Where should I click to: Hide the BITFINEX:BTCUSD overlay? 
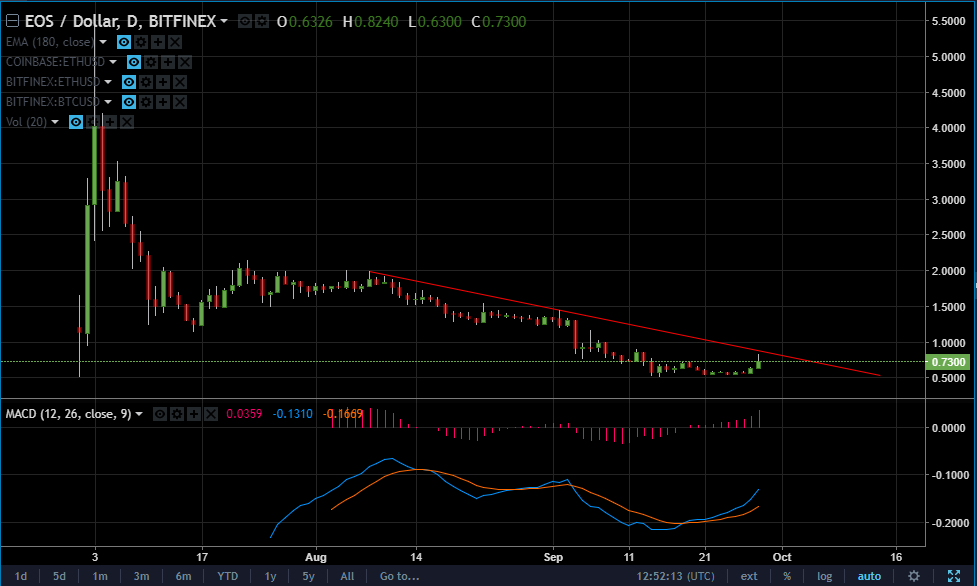(x=129, y=102)
